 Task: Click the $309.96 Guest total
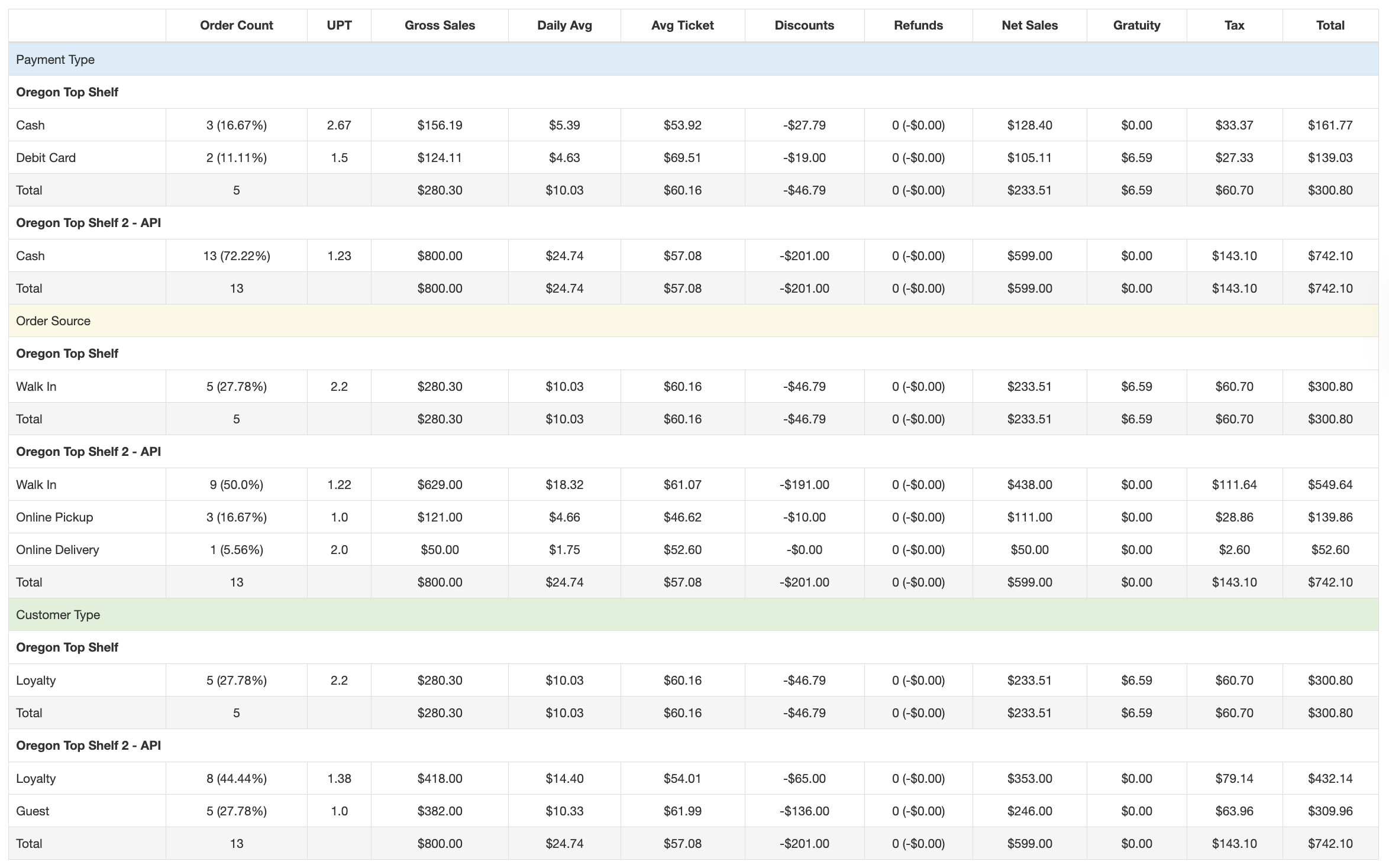tap(1330, 811)
